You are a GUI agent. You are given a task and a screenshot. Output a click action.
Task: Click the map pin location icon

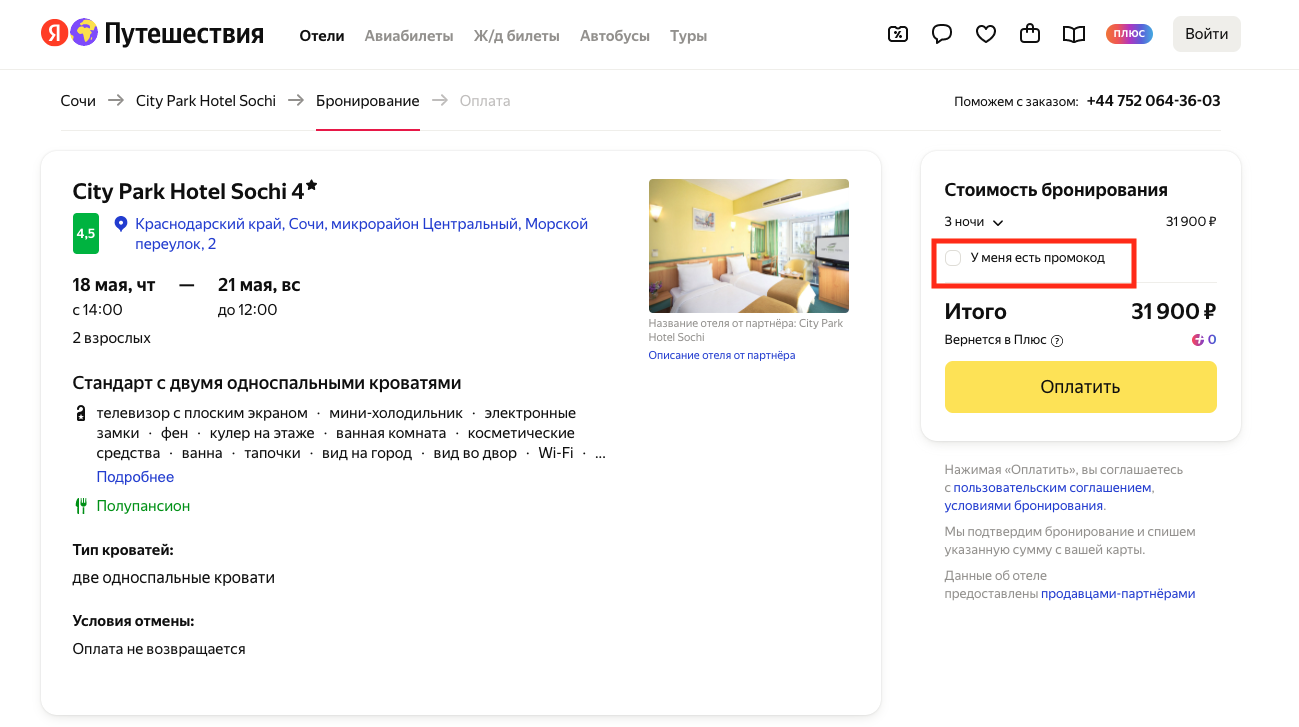click(x=121, y=224)
